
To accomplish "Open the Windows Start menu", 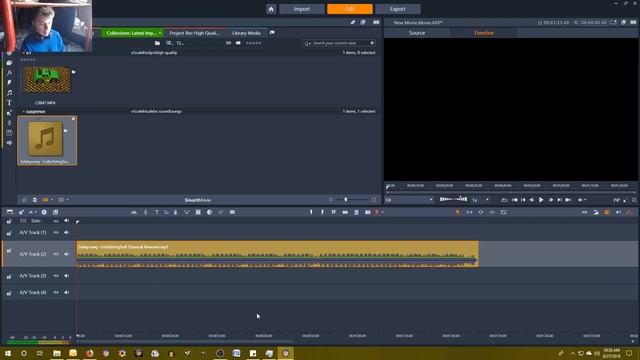I will pos(8,353).
